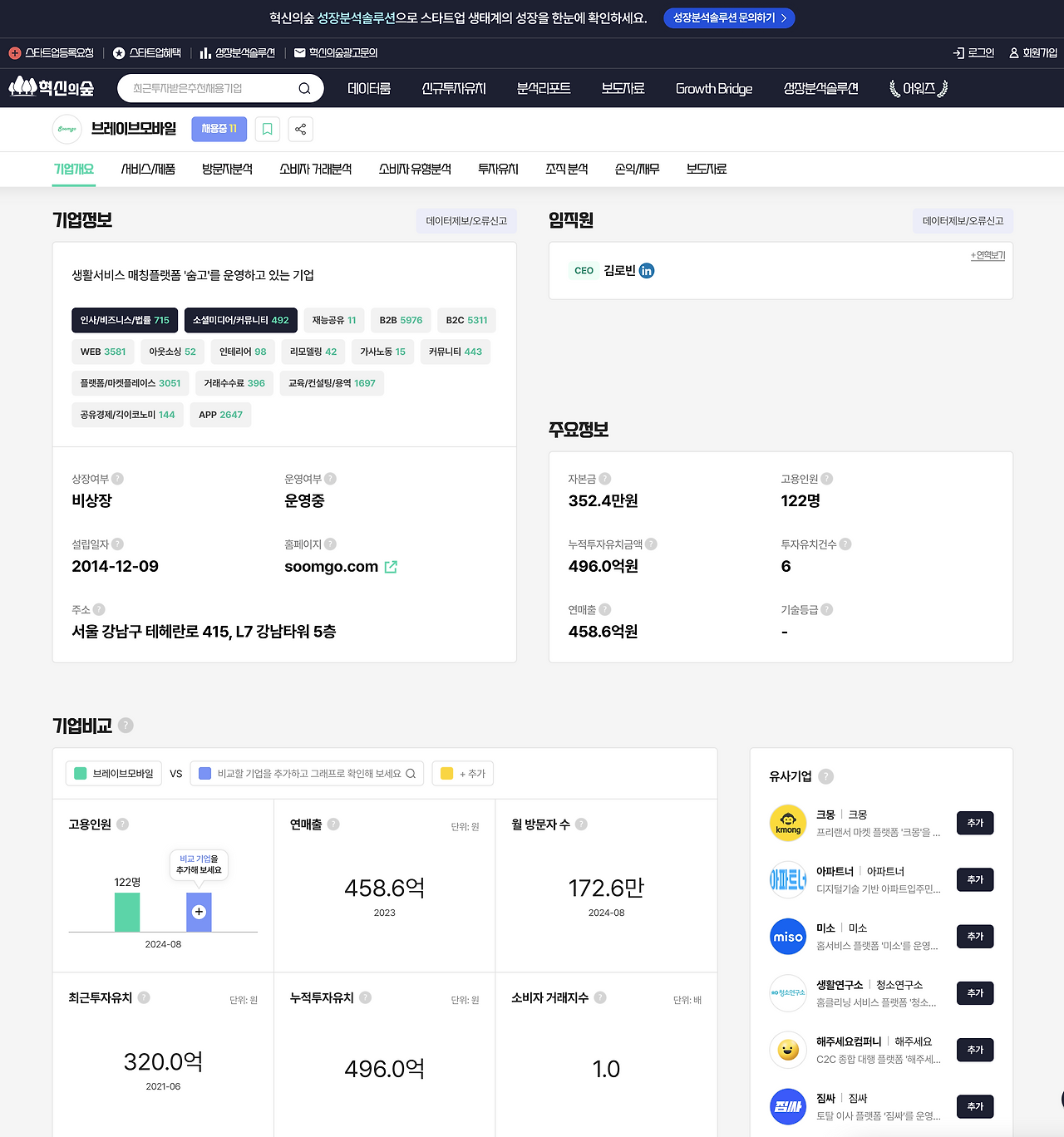The height and width of the screenshot is (1137, 1064).
Task: Click the external link icon beside soomgo.com
Action: 391,567
